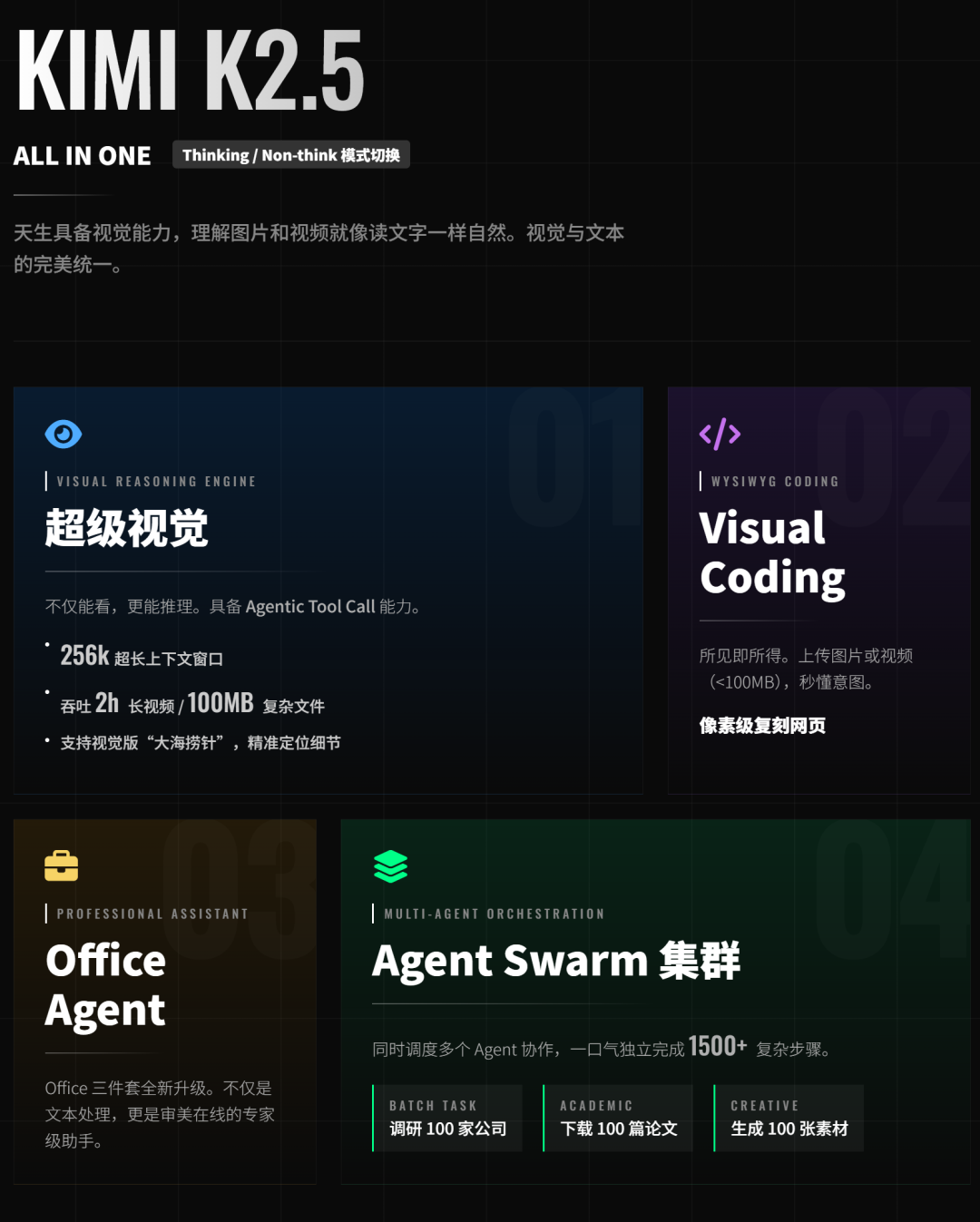Click the 像素级复刻网页 text
Viewport: 980px width, 1222px height.
762,726
